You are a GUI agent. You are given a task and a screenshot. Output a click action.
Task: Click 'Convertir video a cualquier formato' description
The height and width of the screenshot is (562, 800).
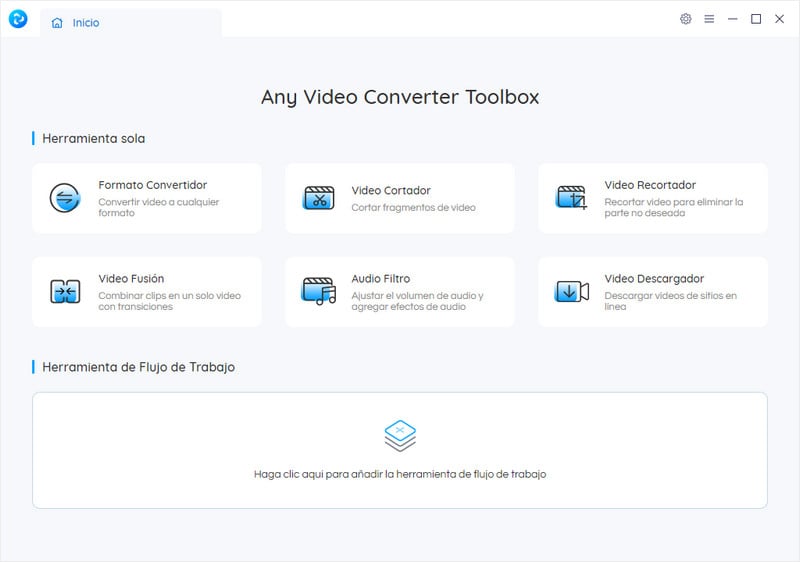[159, 208]
